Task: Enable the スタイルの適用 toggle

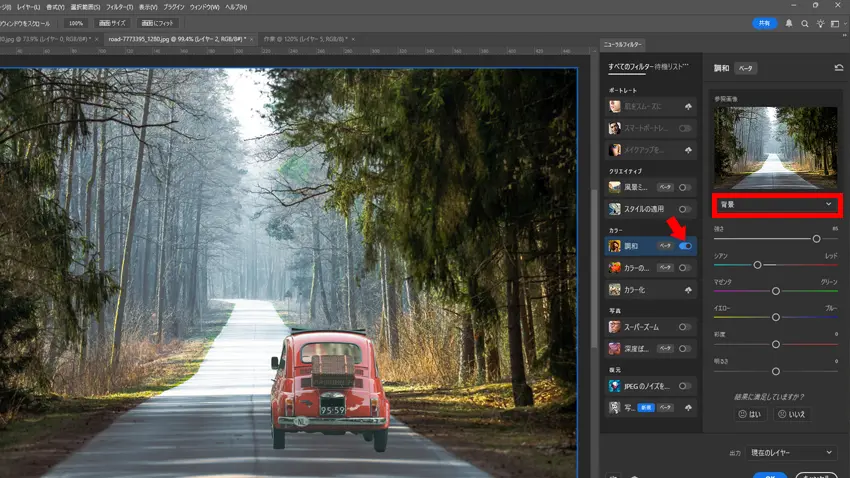Action: [x=685, y=210]
